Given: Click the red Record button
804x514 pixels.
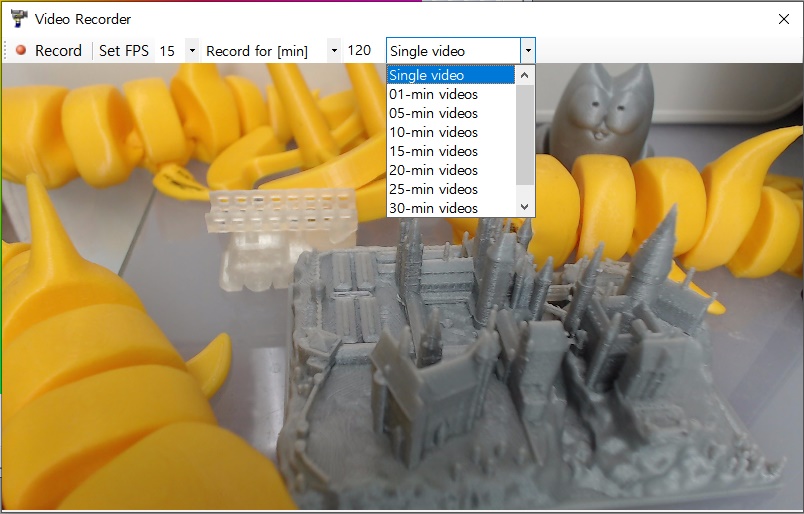Looking at the screenshot, I should click(x=49, y=51).
